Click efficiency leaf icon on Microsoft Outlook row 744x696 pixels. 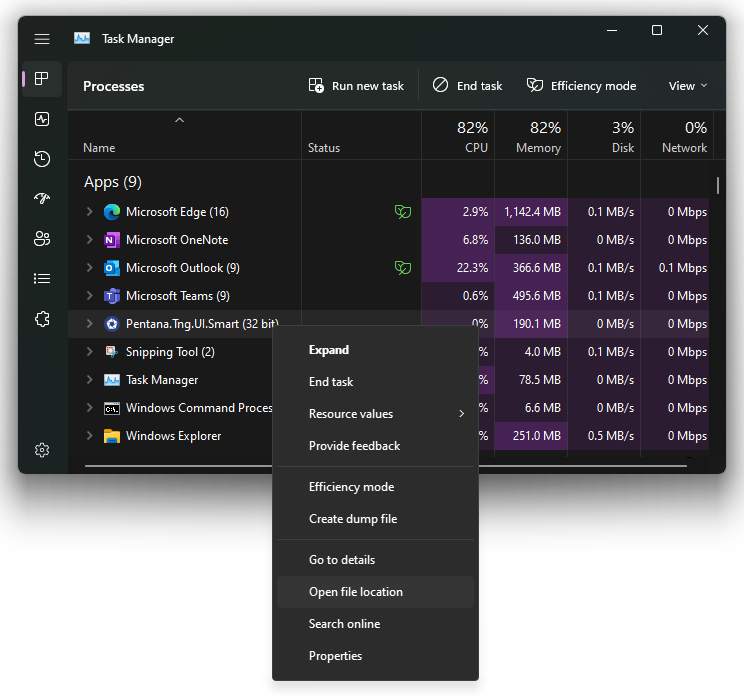(403, 268)
